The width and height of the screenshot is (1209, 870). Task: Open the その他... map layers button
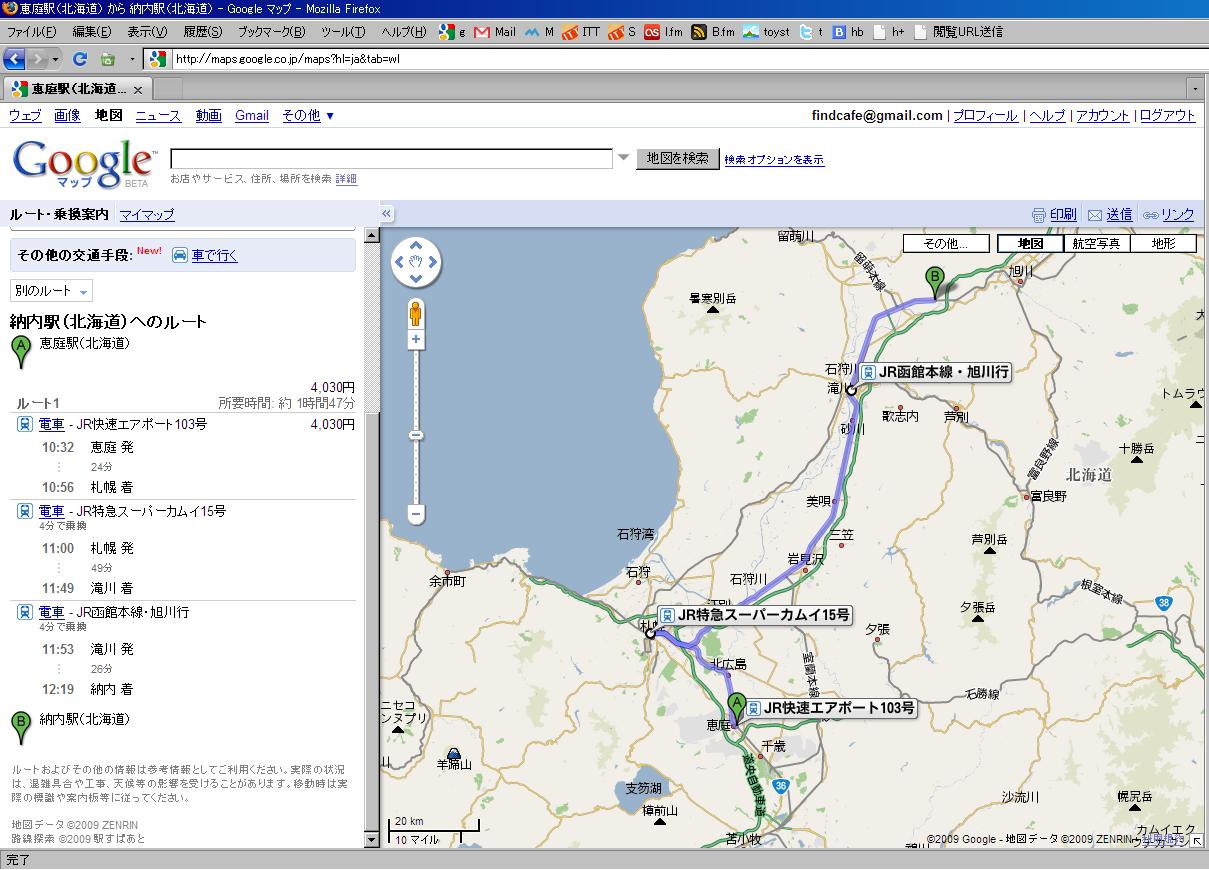pyautogui.click(x=946, y=243)
